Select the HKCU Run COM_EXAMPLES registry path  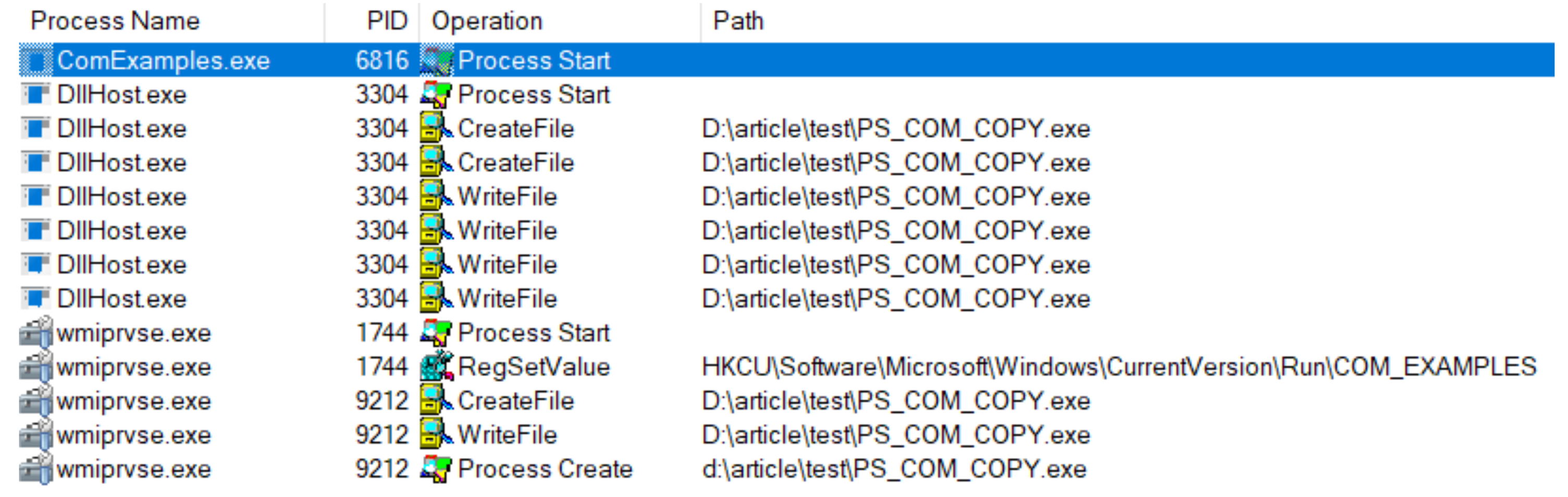1119,367
